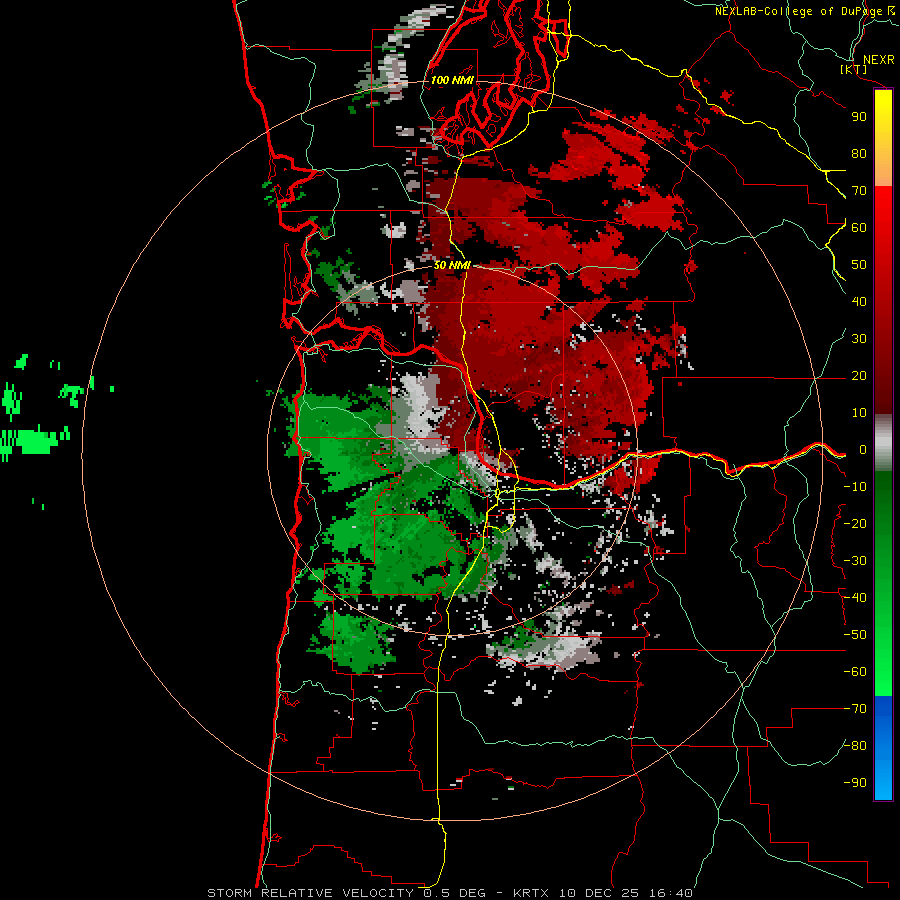Click the "100 NMI" range ring label
This screenshot has width=900, height=900.
(452, 80)
